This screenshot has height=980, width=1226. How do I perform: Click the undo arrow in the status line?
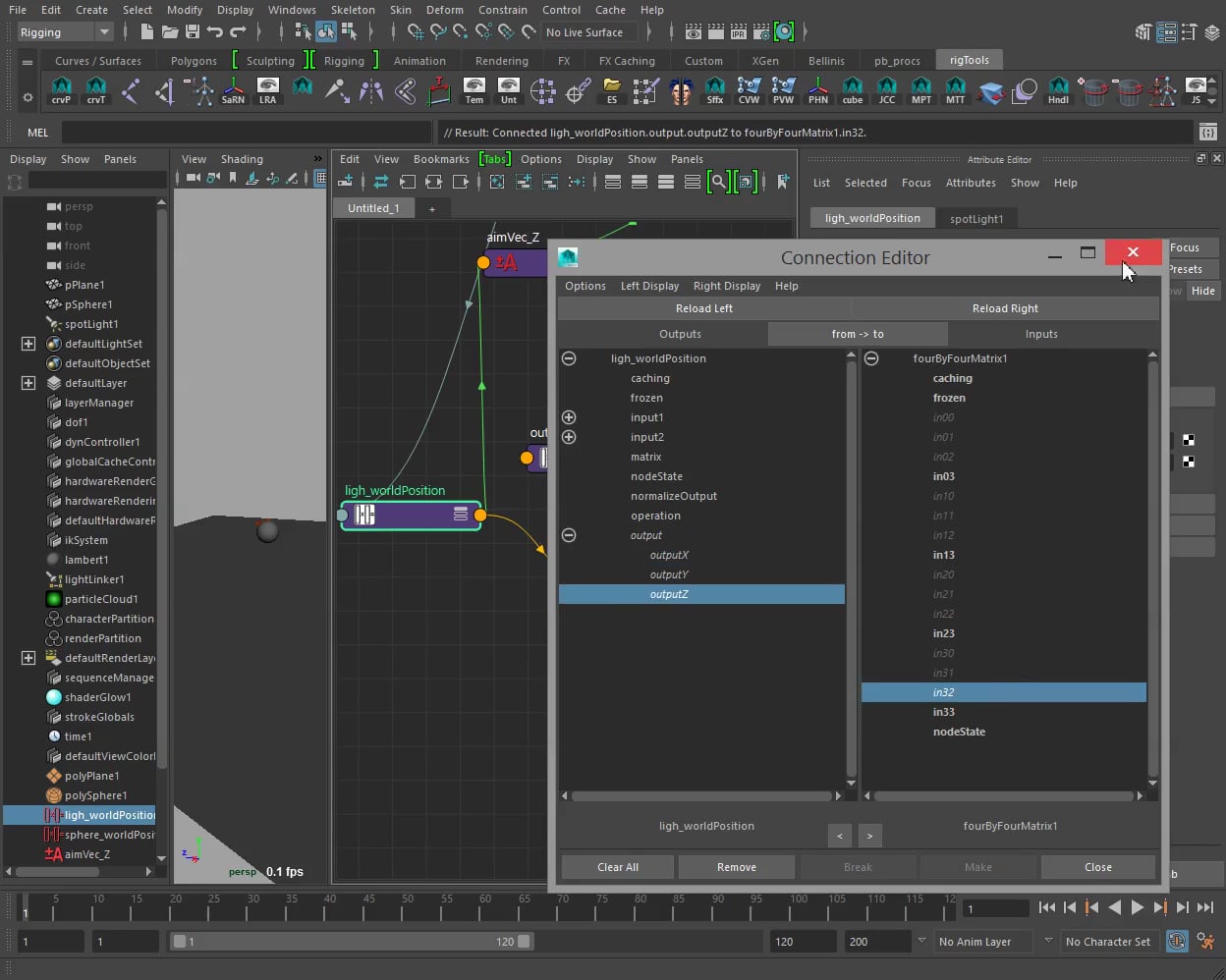[x=215, y=32]
